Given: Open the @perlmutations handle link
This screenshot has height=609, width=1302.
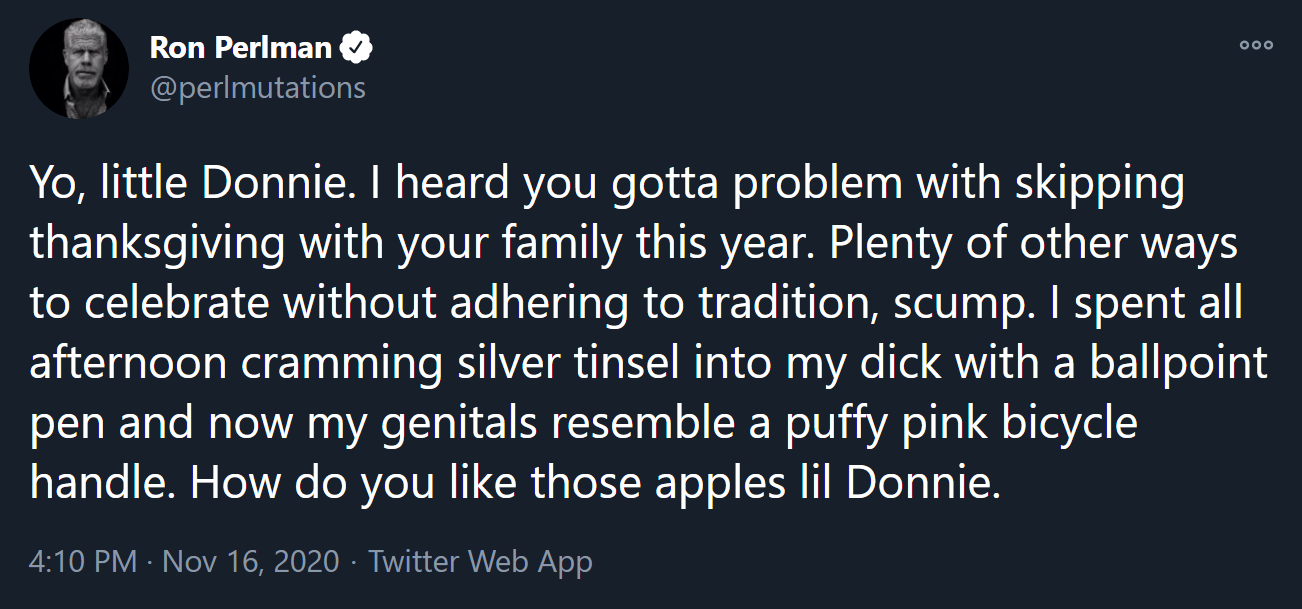Looking at the screenshot, I should click(x=257, y=88).
